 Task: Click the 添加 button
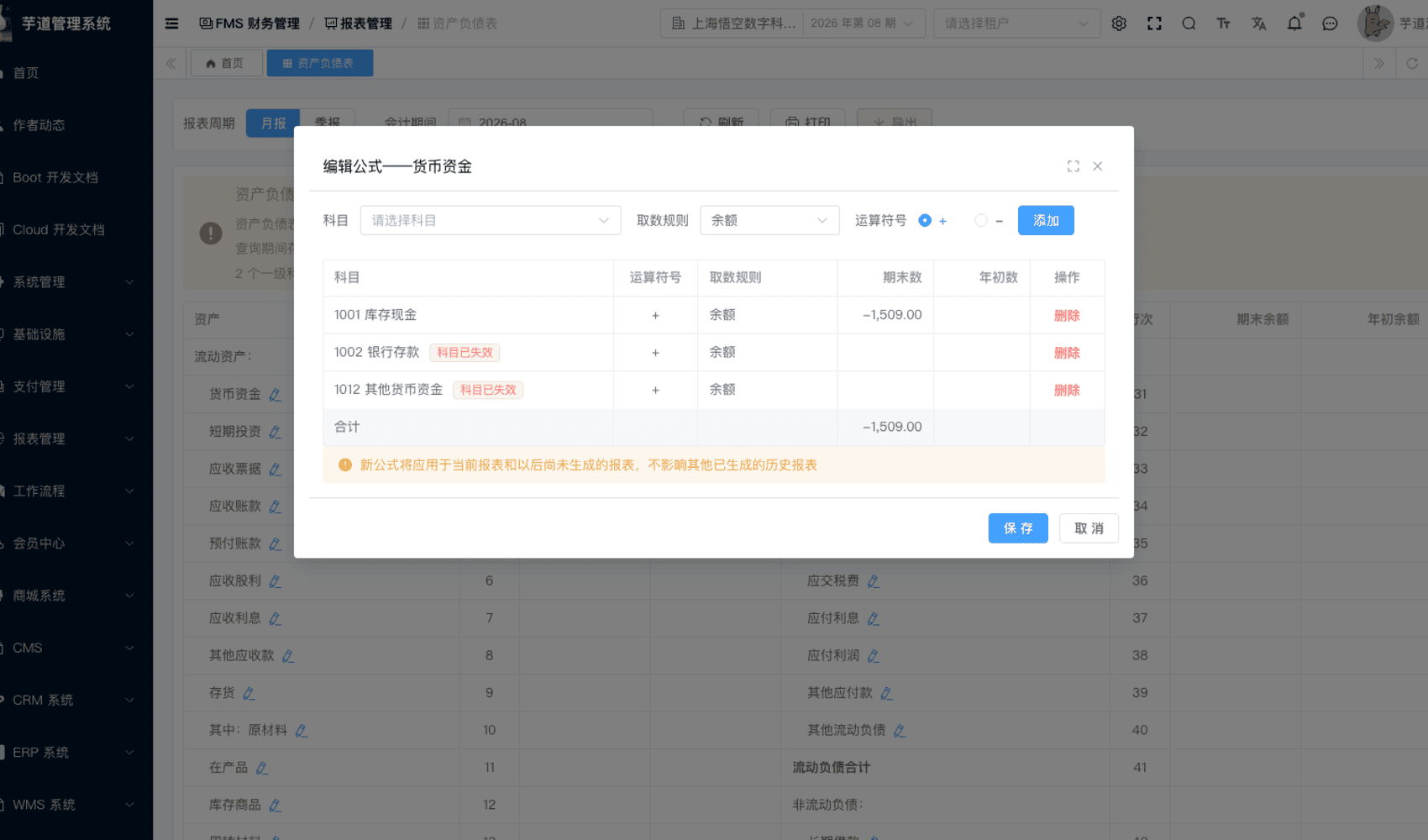[x=1046, y=220]
